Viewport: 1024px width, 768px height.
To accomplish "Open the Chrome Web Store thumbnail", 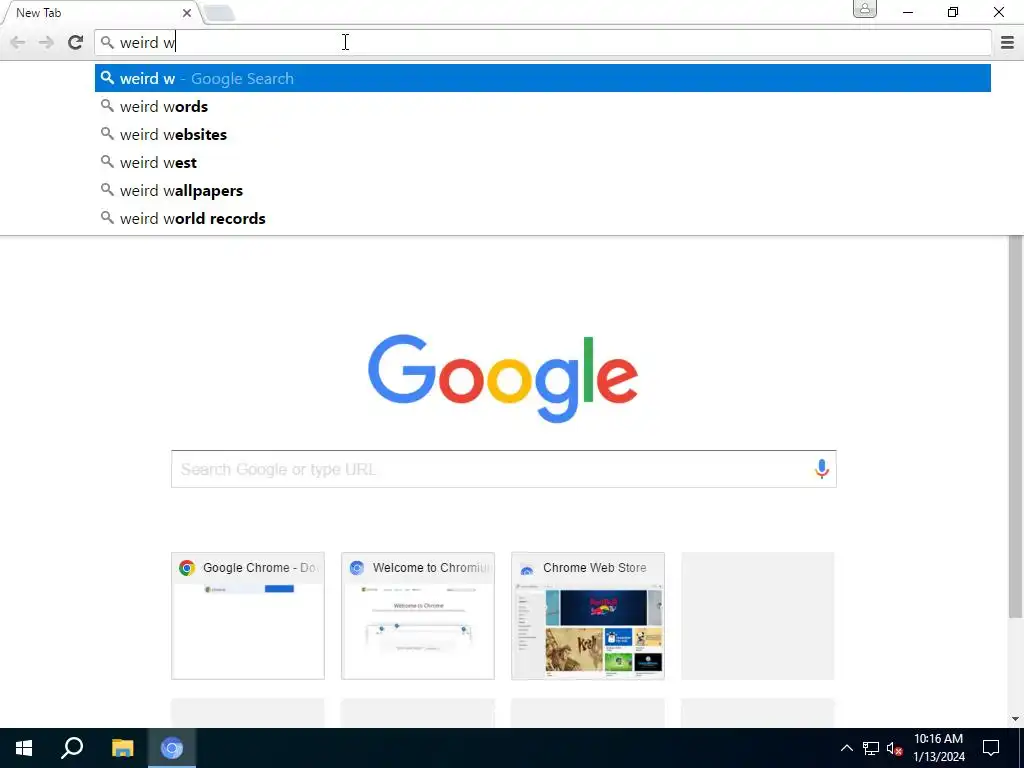I will 588,616.
